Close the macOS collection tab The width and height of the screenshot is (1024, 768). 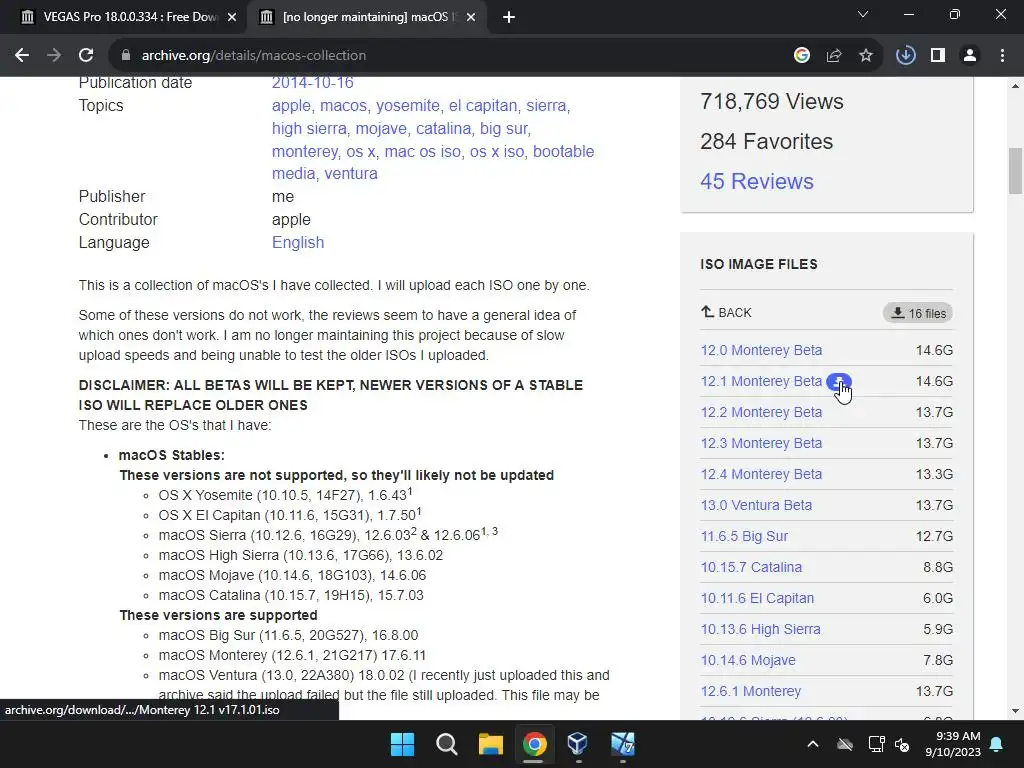pos(471,18)
